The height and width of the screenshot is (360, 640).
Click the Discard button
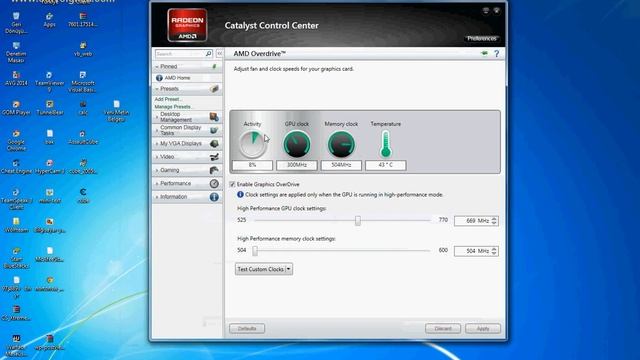click(x=443, y=329)
